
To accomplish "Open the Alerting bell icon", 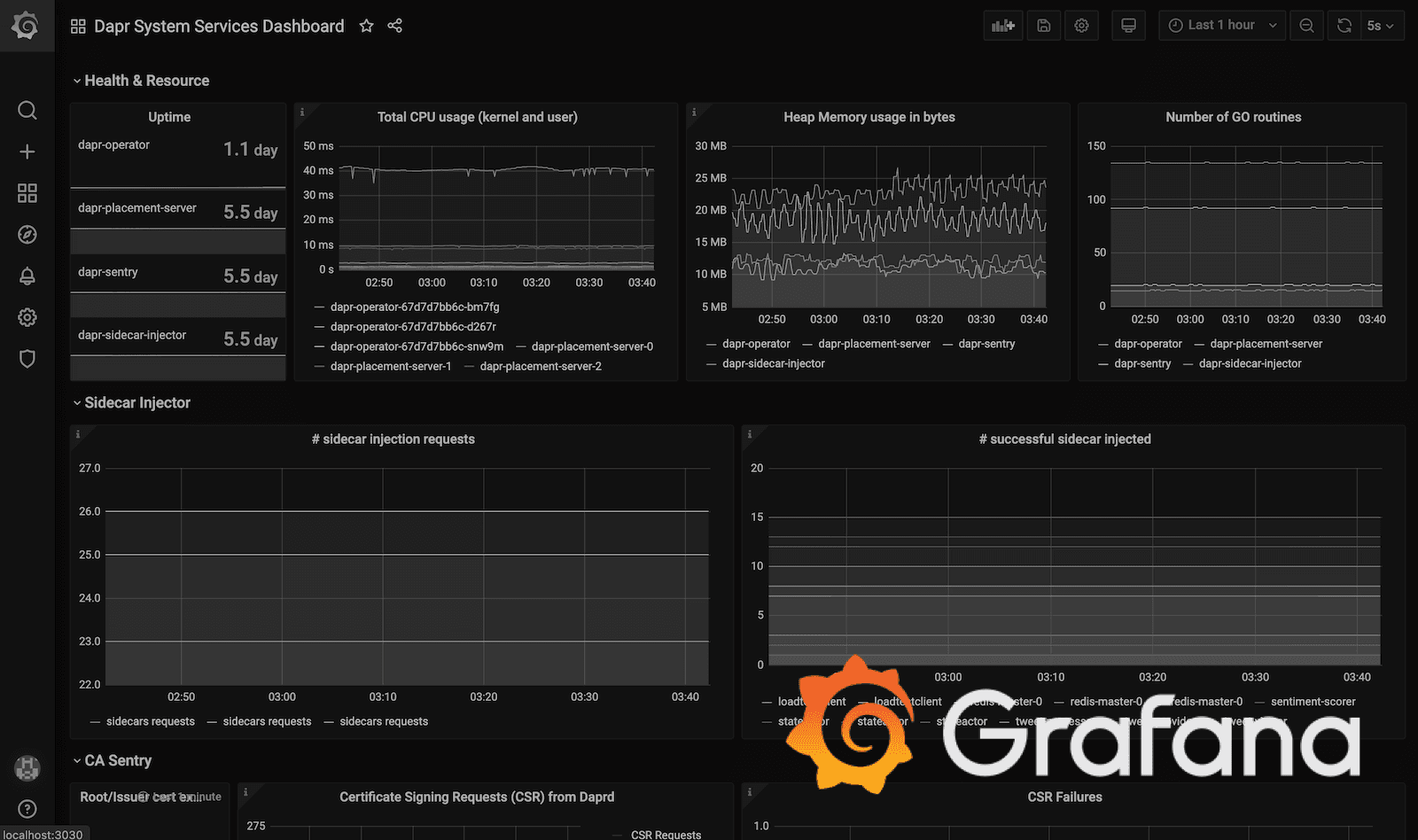I will (x=27, y=276).
